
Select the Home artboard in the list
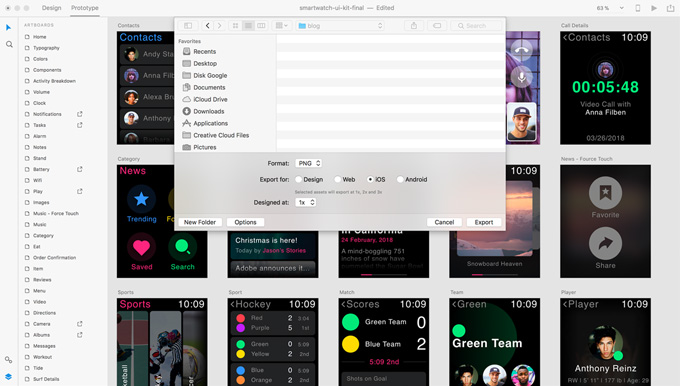pos(39,37)
